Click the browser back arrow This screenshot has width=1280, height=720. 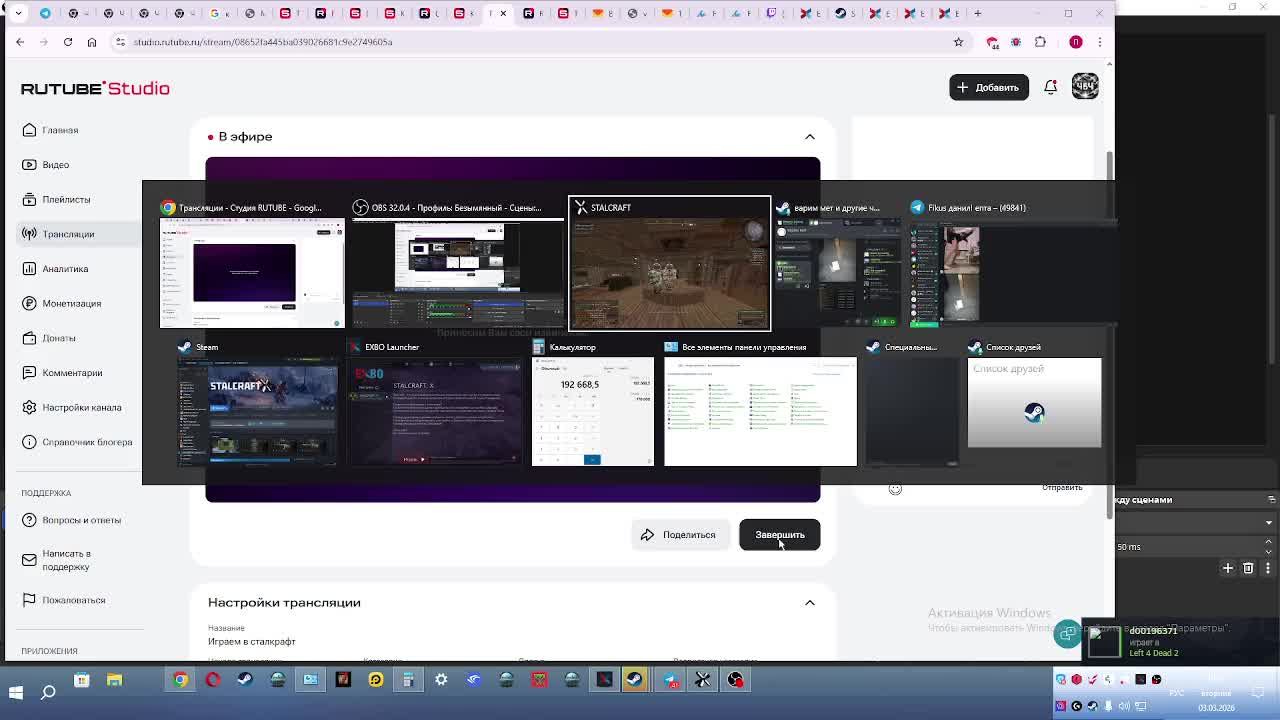(x=20, y=42)
